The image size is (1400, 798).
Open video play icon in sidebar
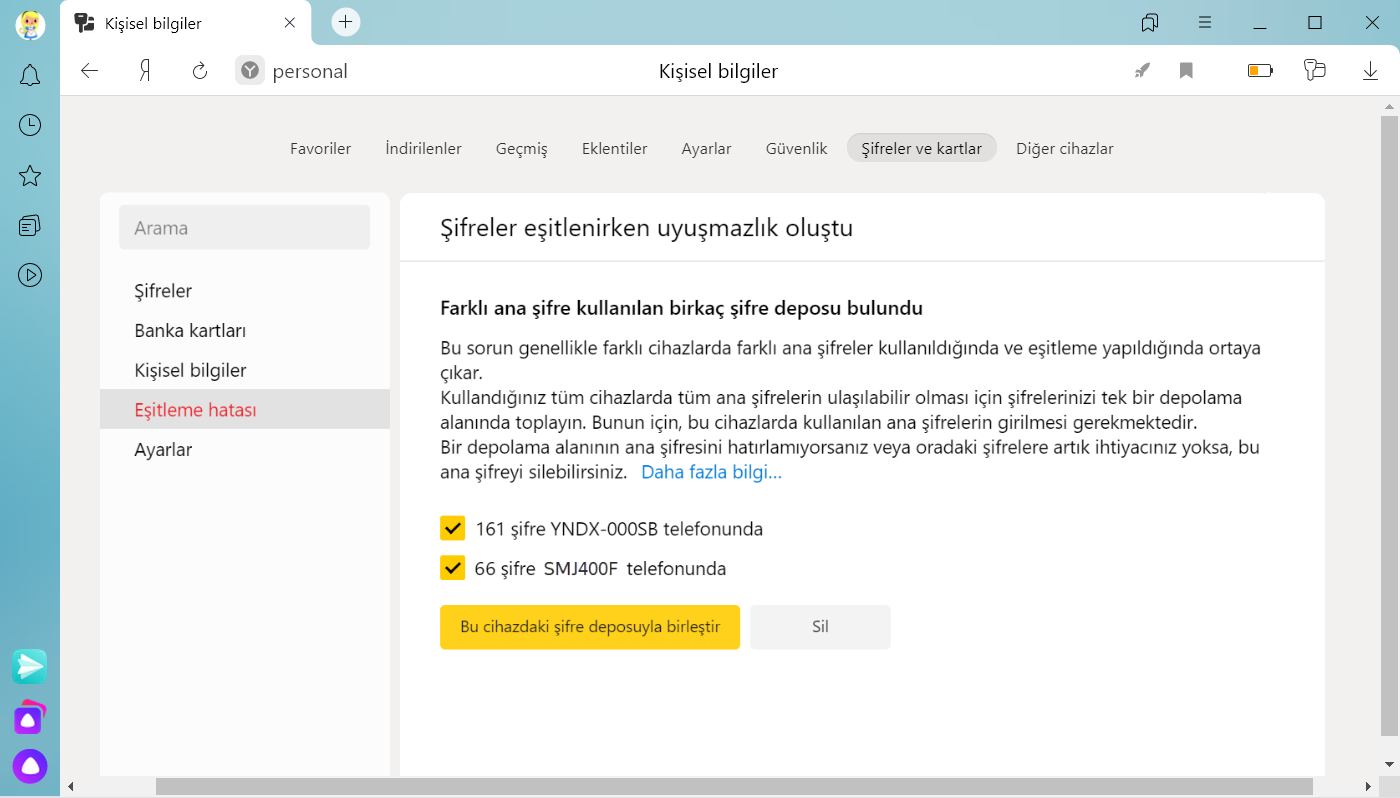[30, 275]
